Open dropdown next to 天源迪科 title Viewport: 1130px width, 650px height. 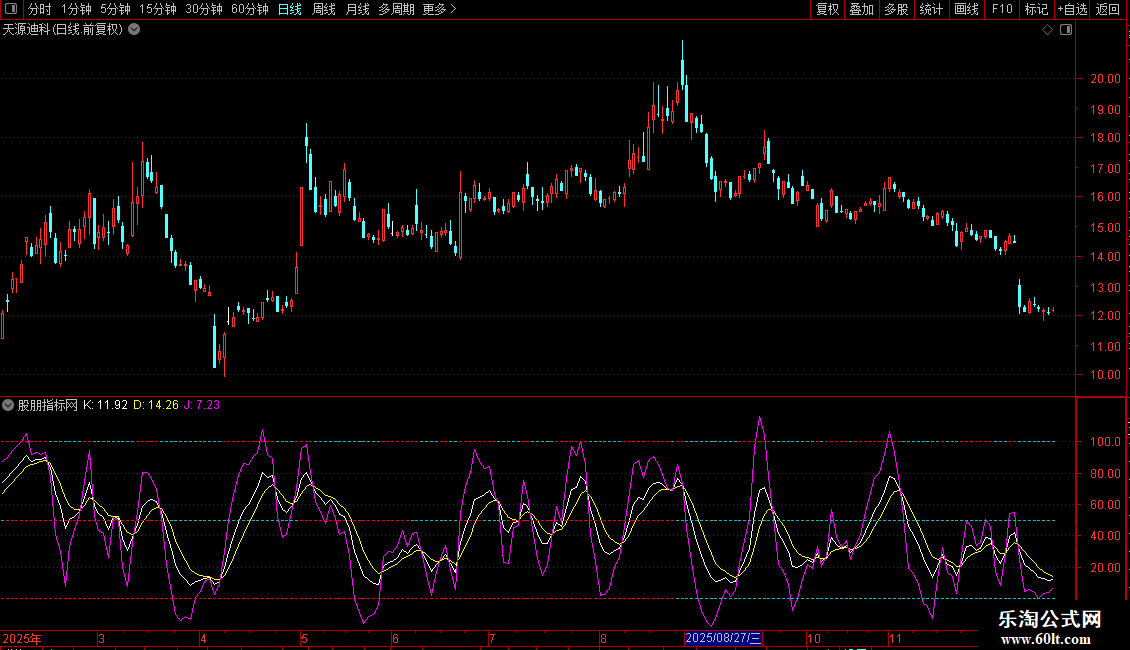tap(134, 30)
